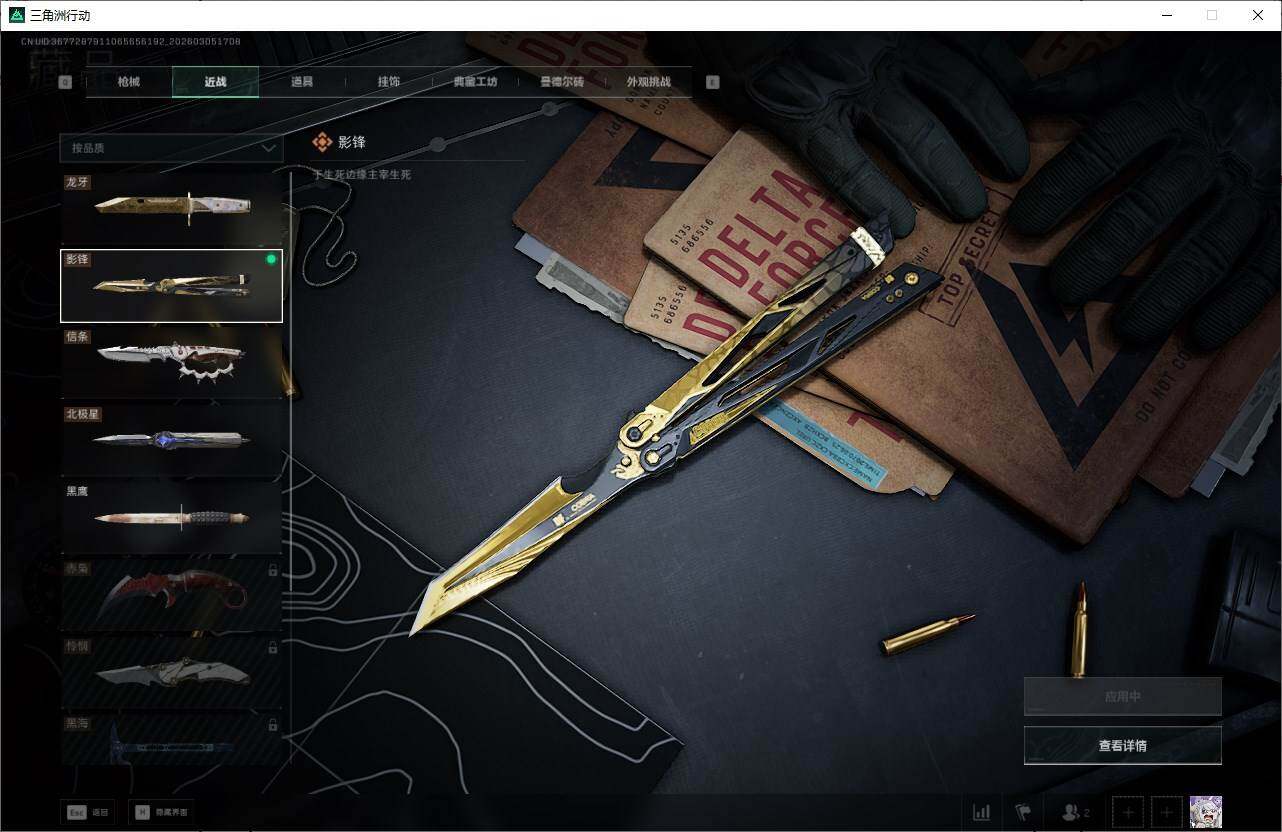Viewport: 1282px width, 832px height.
Task: Click the second empty squad slot plus
Action: (x=1166, y=812)
